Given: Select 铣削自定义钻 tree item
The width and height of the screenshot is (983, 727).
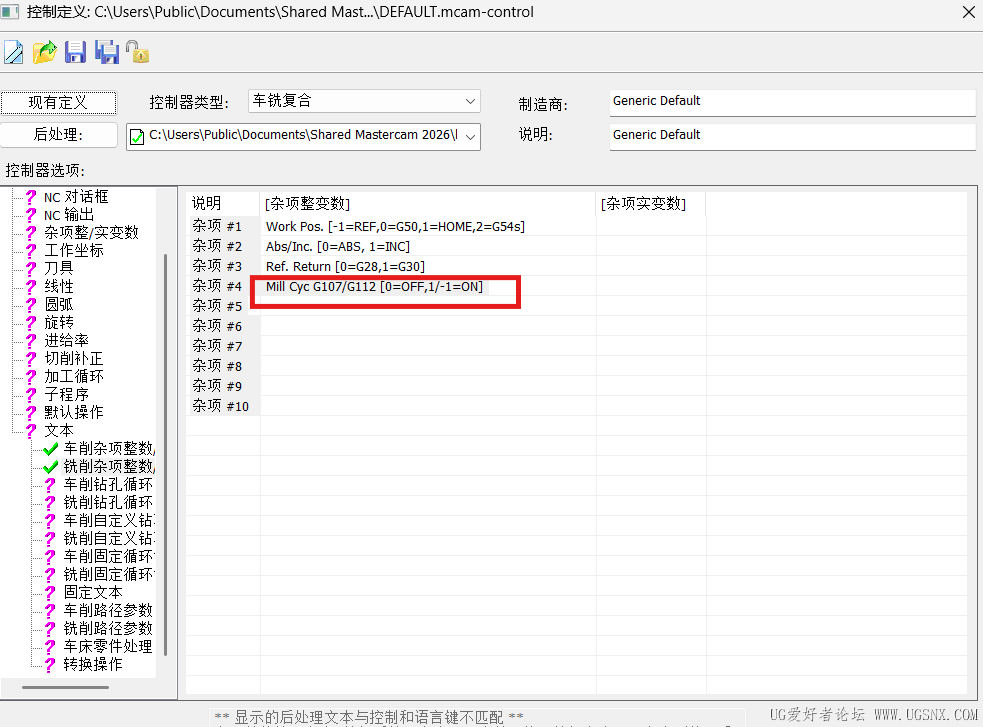Looking at the screenshot, I should coord(108,538).
